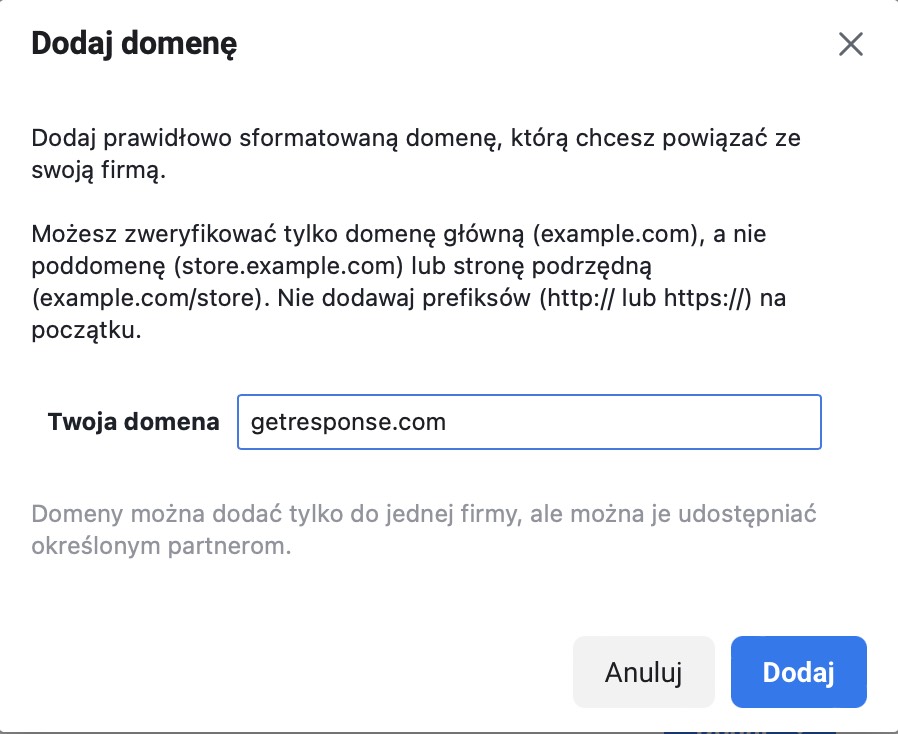Close the Dodaj domenę dialog with X
This screenshot has width=898, height=734.
click(850, 44)
